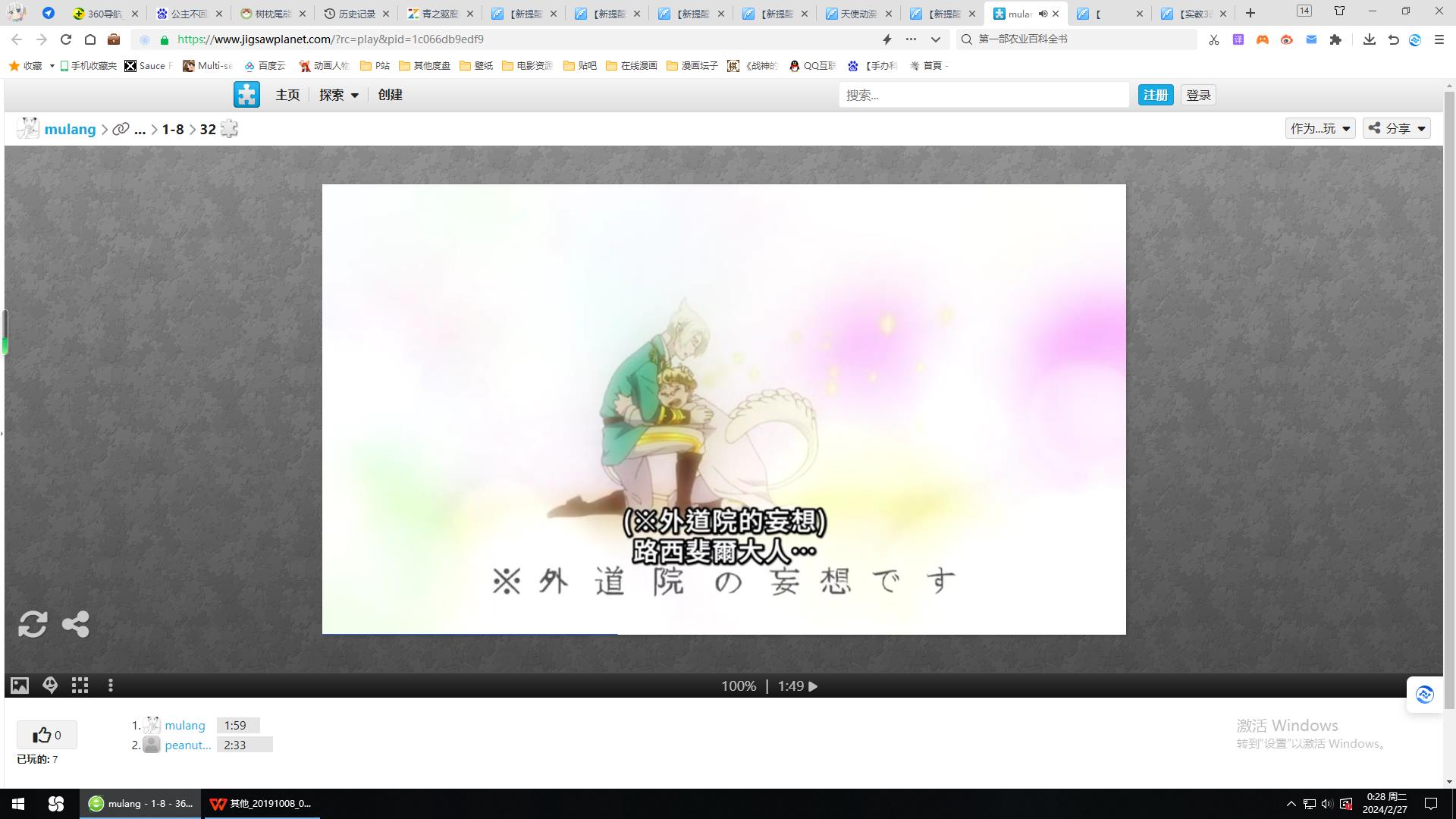Click the restart puzzle arrows icon

coord(33,624)
